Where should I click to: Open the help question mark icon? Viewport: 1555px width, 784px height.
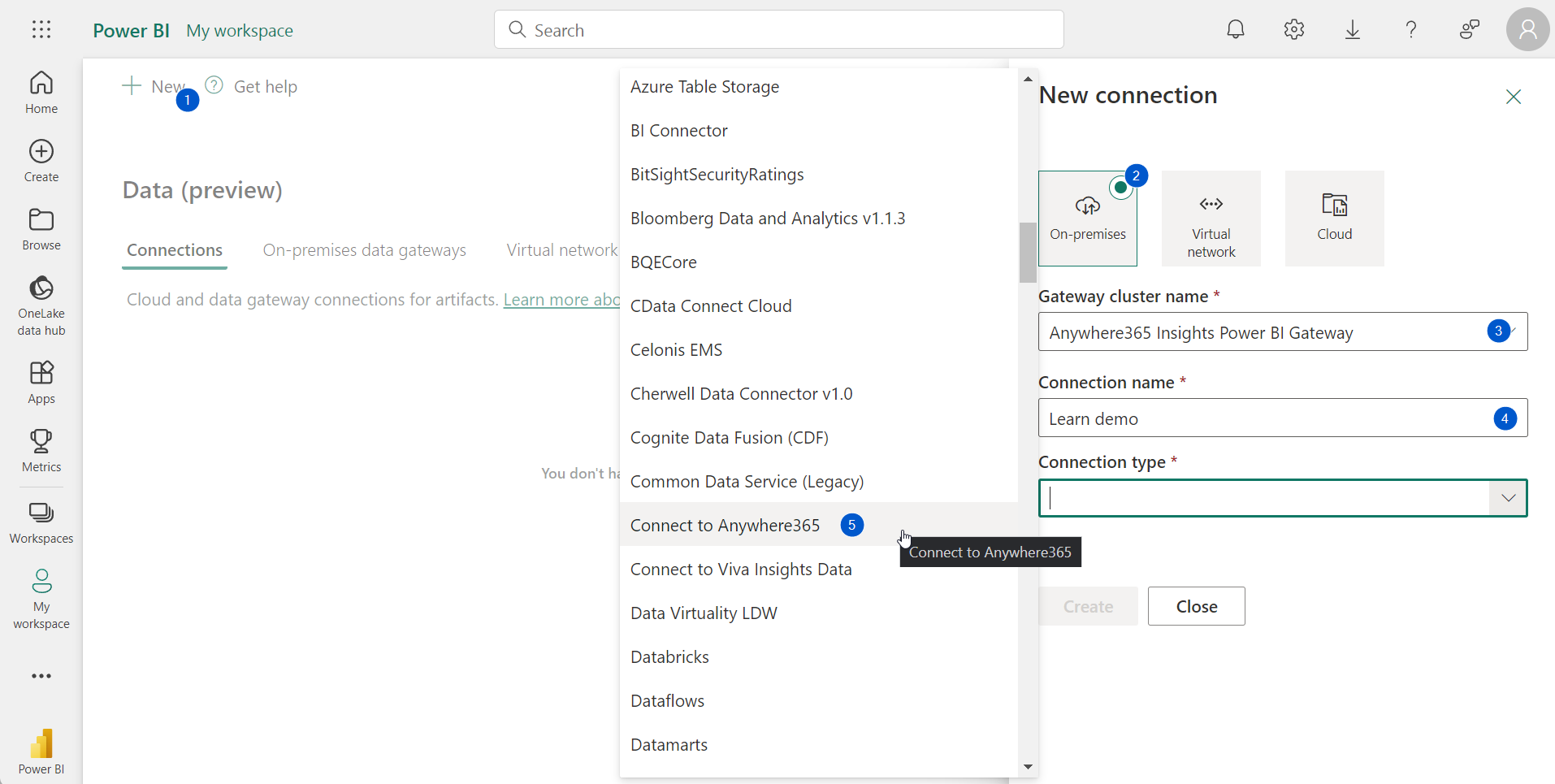pos(1411,30)
